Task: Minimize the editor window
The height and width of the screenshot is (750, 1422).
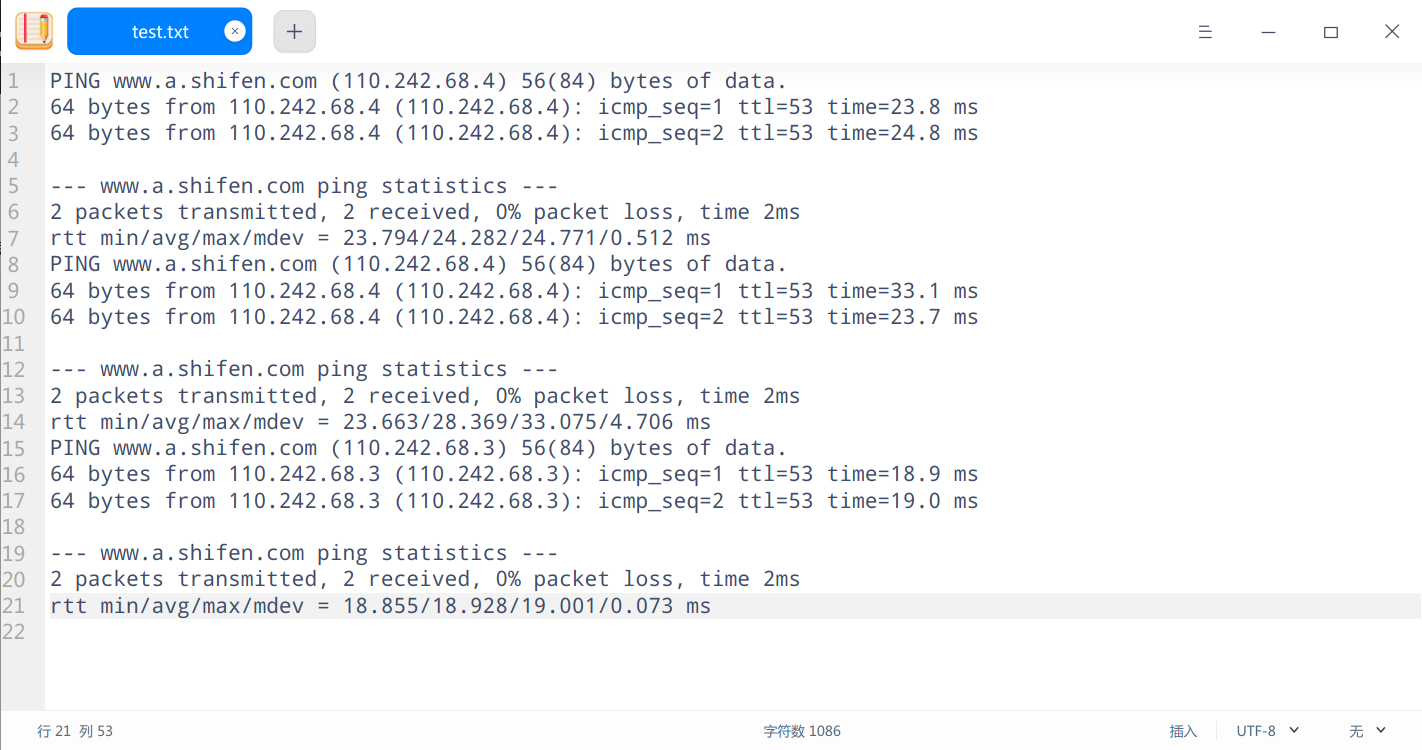Action: pos(1268,32)
